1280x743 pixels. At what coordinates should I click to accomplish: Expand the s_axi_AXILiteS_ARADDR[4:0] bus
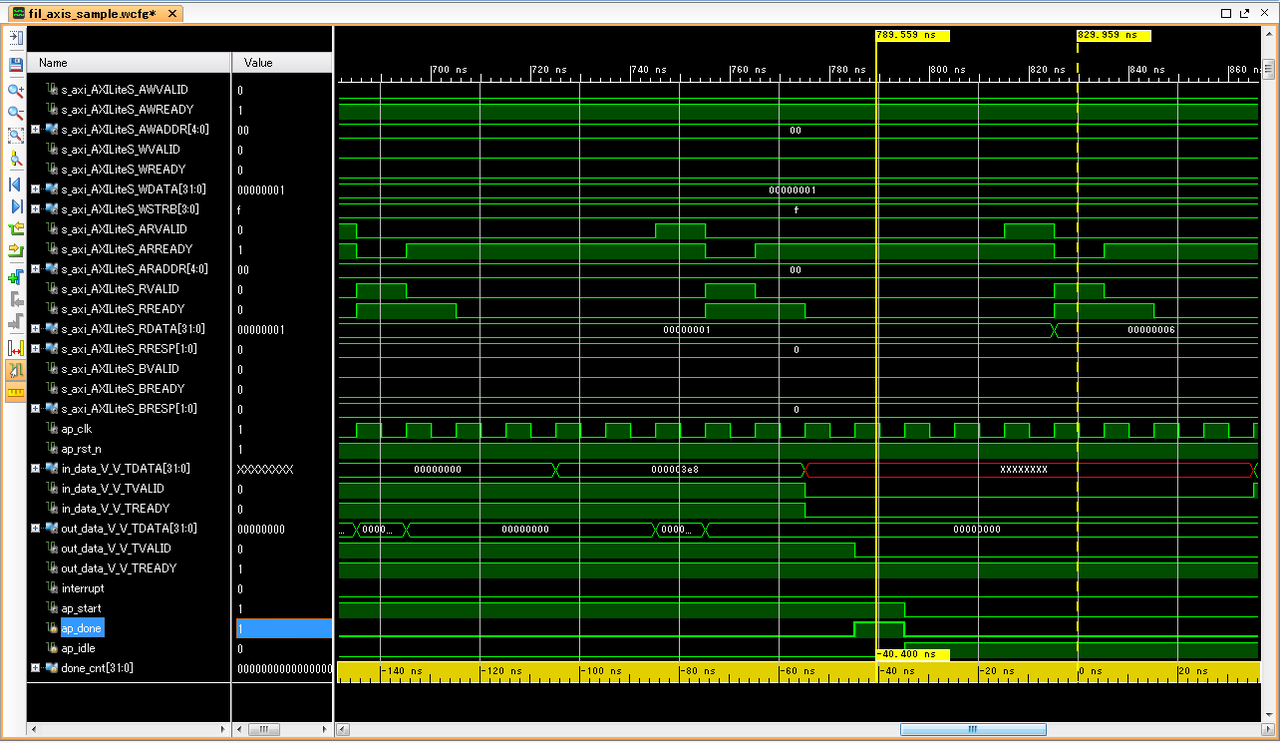point(35,269)
